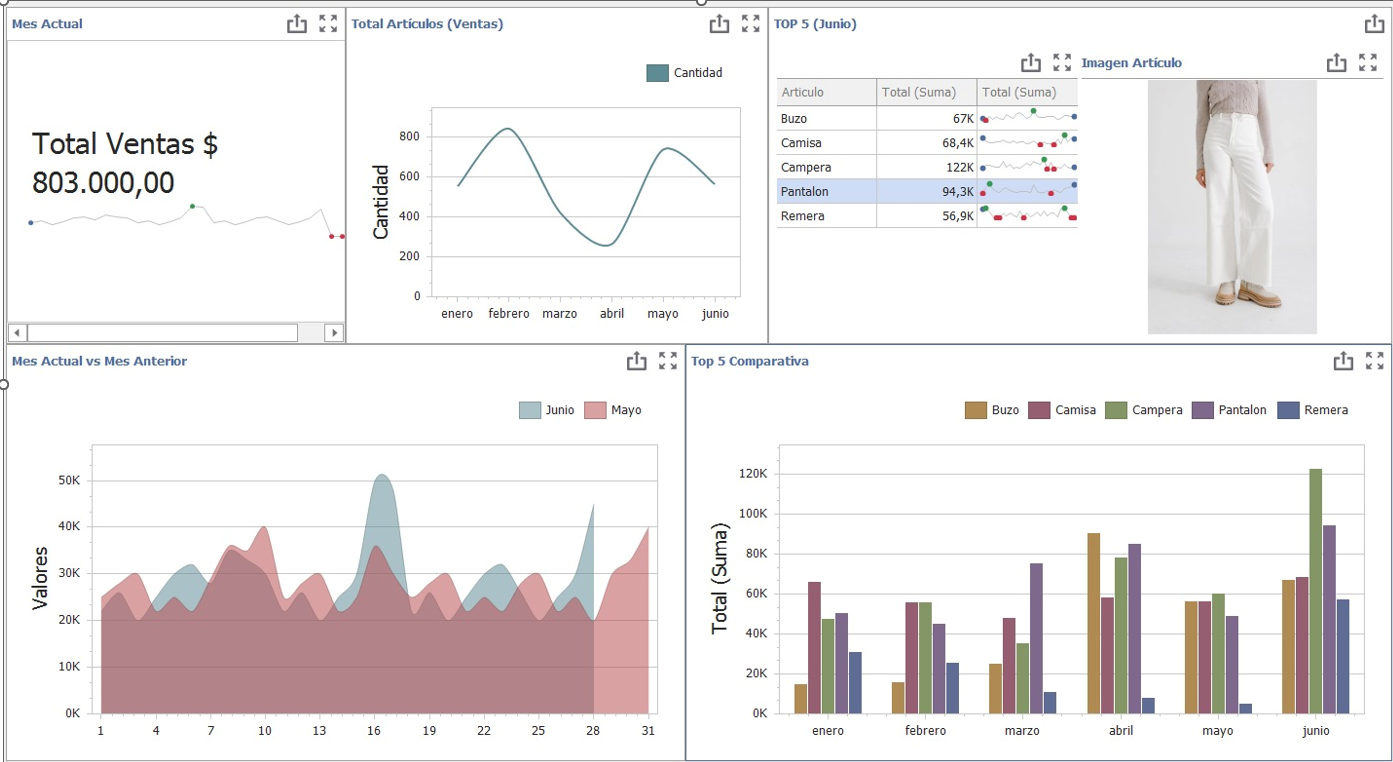
Task: Click the sparkline in the Campera row
Action: click(x=1028, y=167)
